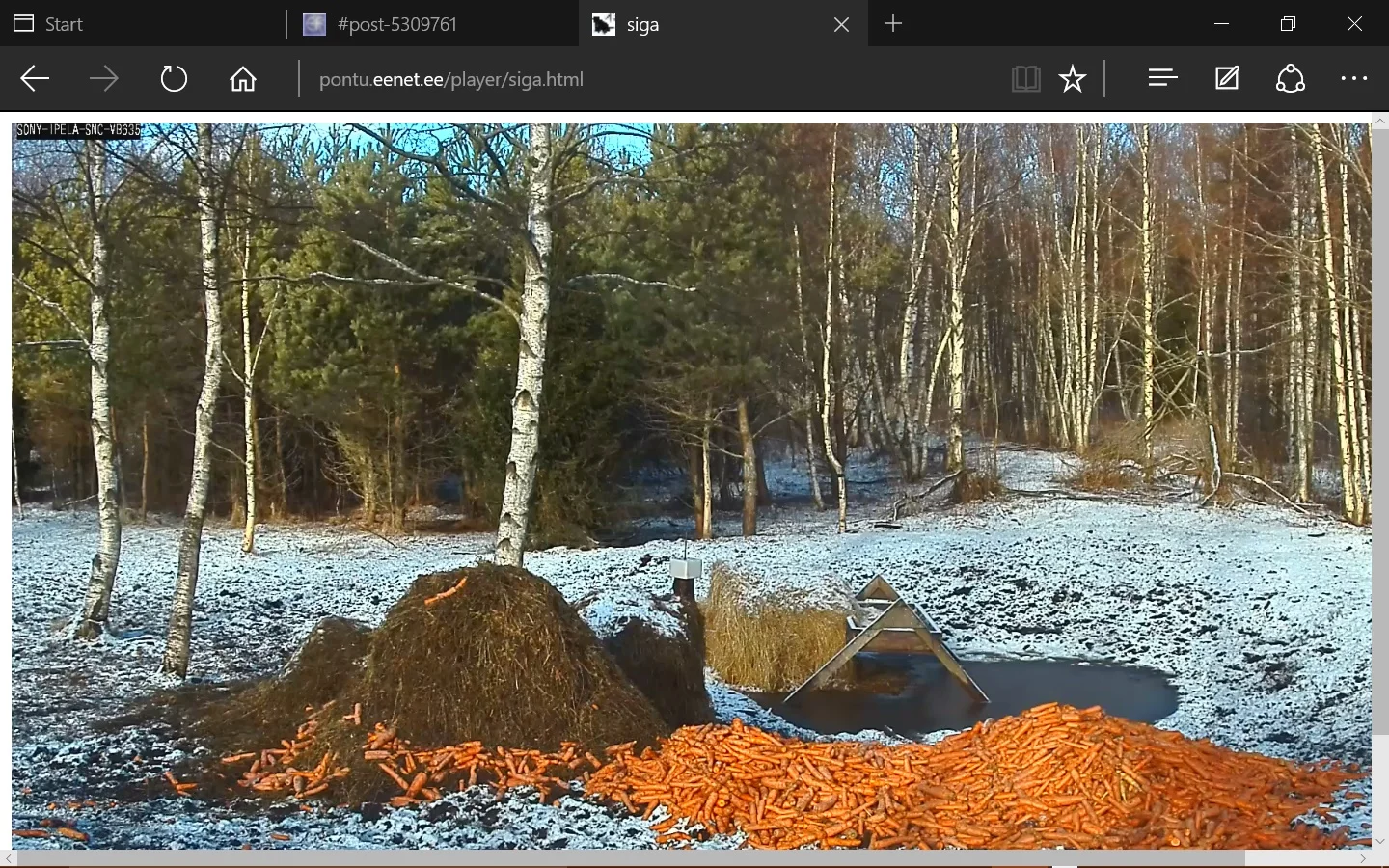The width and height of the screenshot is (1389, 868).
Task: Make a Web Note
Action: 1227,79
